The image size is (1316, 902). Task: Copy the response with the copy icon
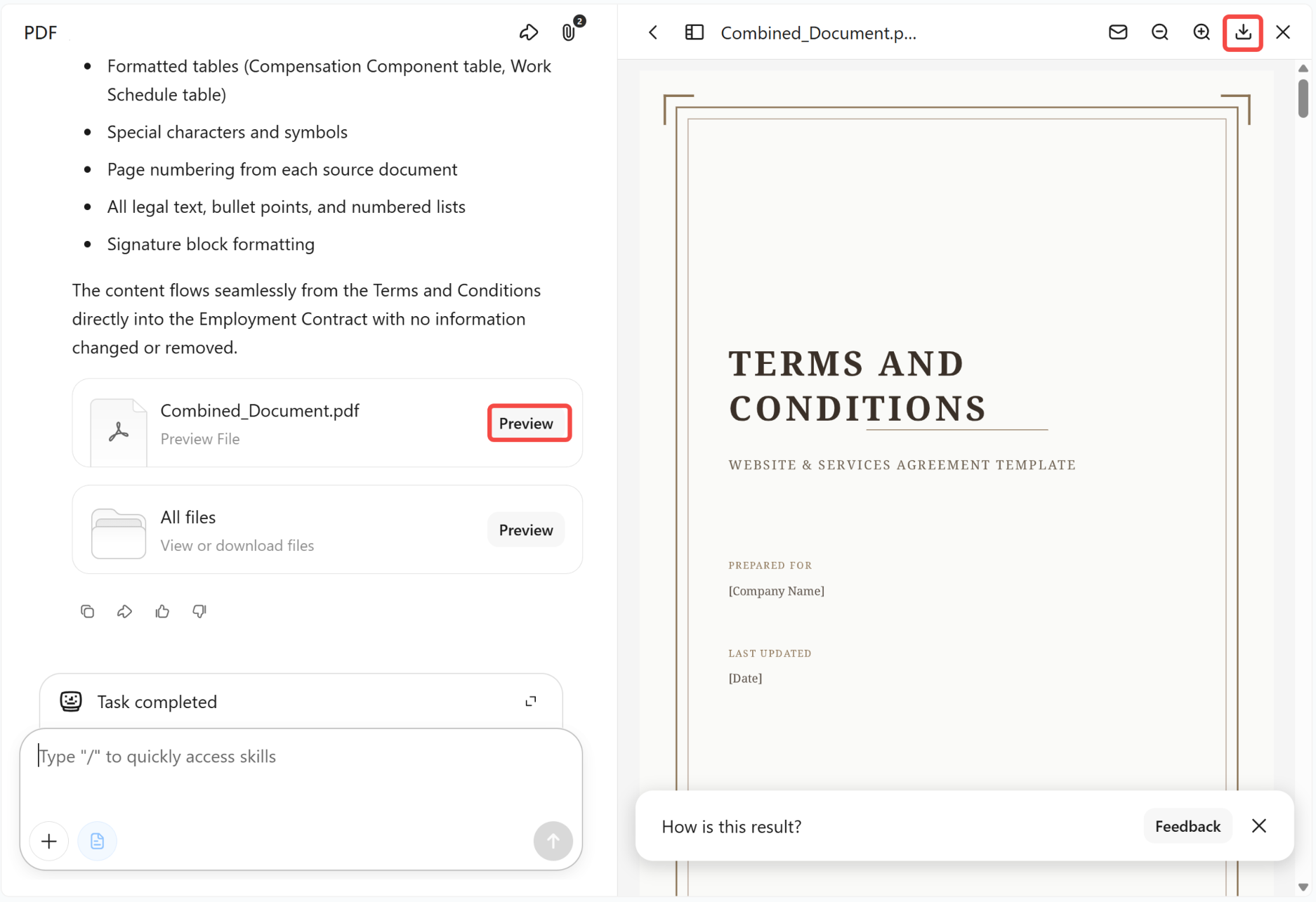pyautogui.click(x=87, y=611)
